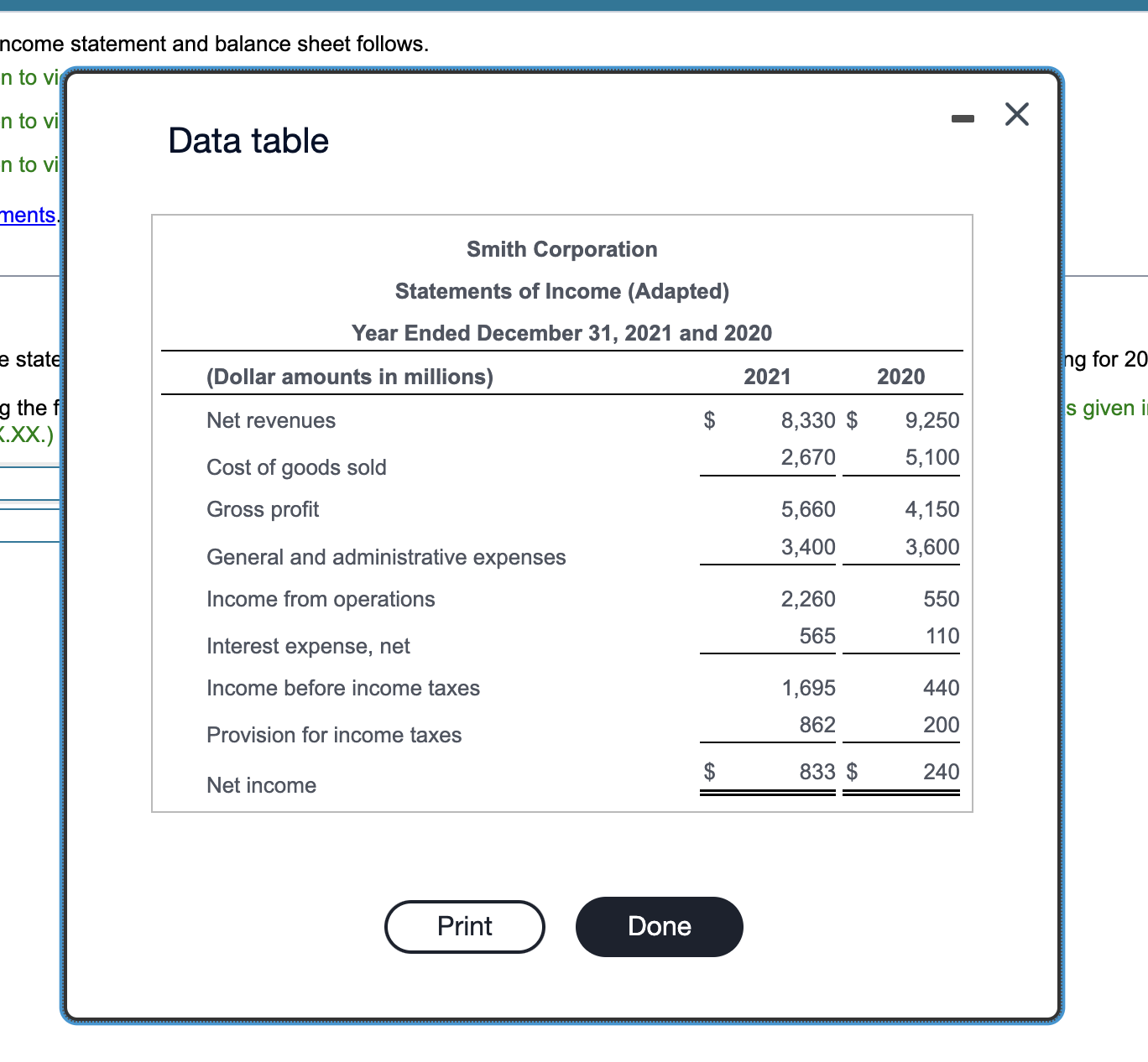Image resolution: width=1148 pixels, height=1062 pixels.
Task: Select the first green 'to vi' link
Action: tap(29, 77)
